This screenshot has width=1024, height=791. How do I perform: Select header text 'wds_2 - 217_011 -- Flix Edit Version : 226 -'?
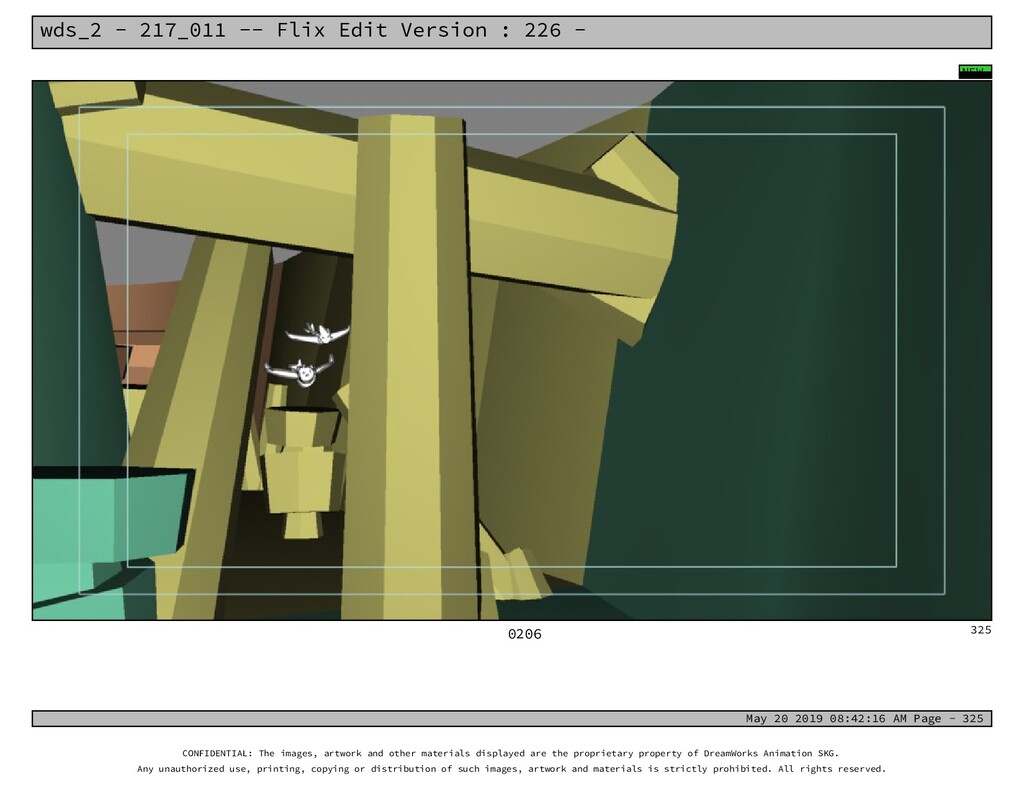(x=313, y=31)
